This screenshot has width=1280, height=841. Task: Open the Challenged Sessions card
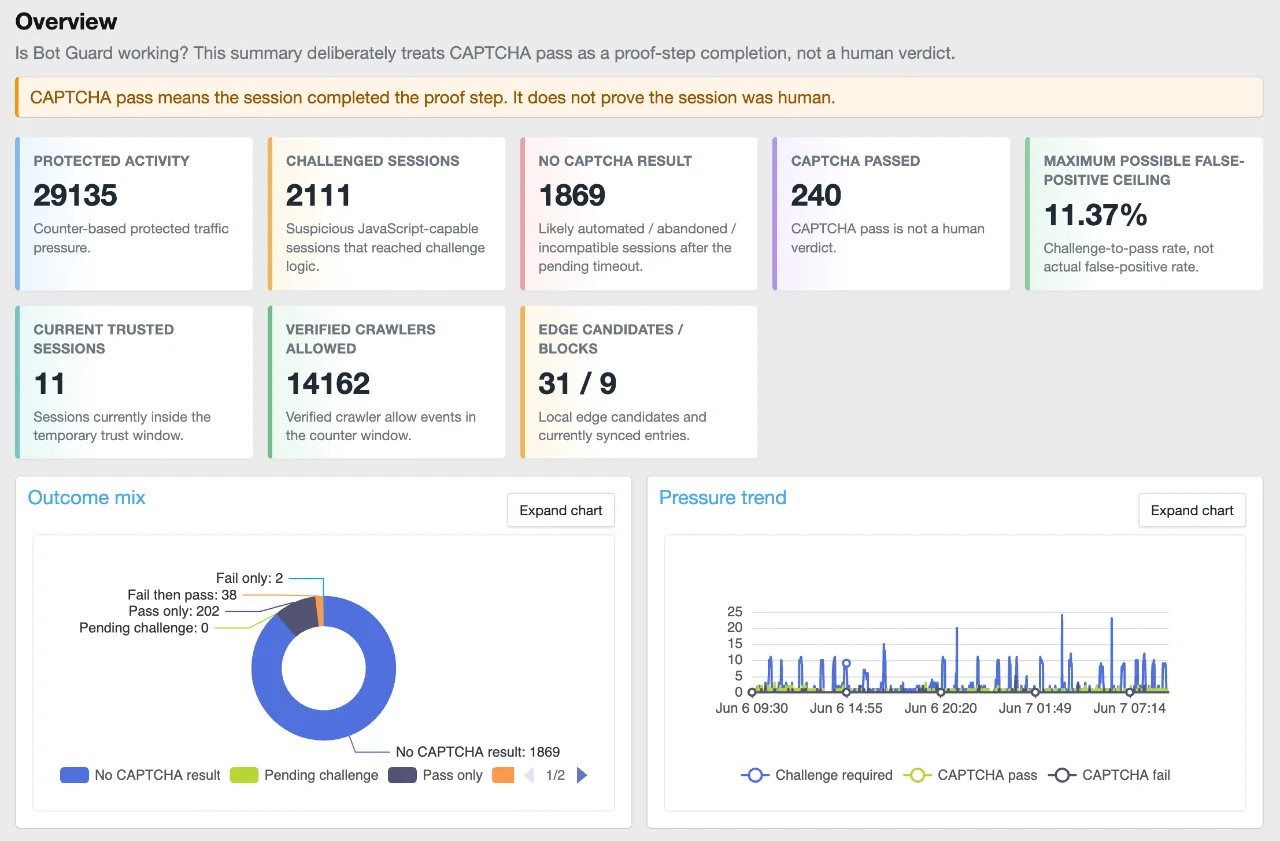[x=386, y=213]
